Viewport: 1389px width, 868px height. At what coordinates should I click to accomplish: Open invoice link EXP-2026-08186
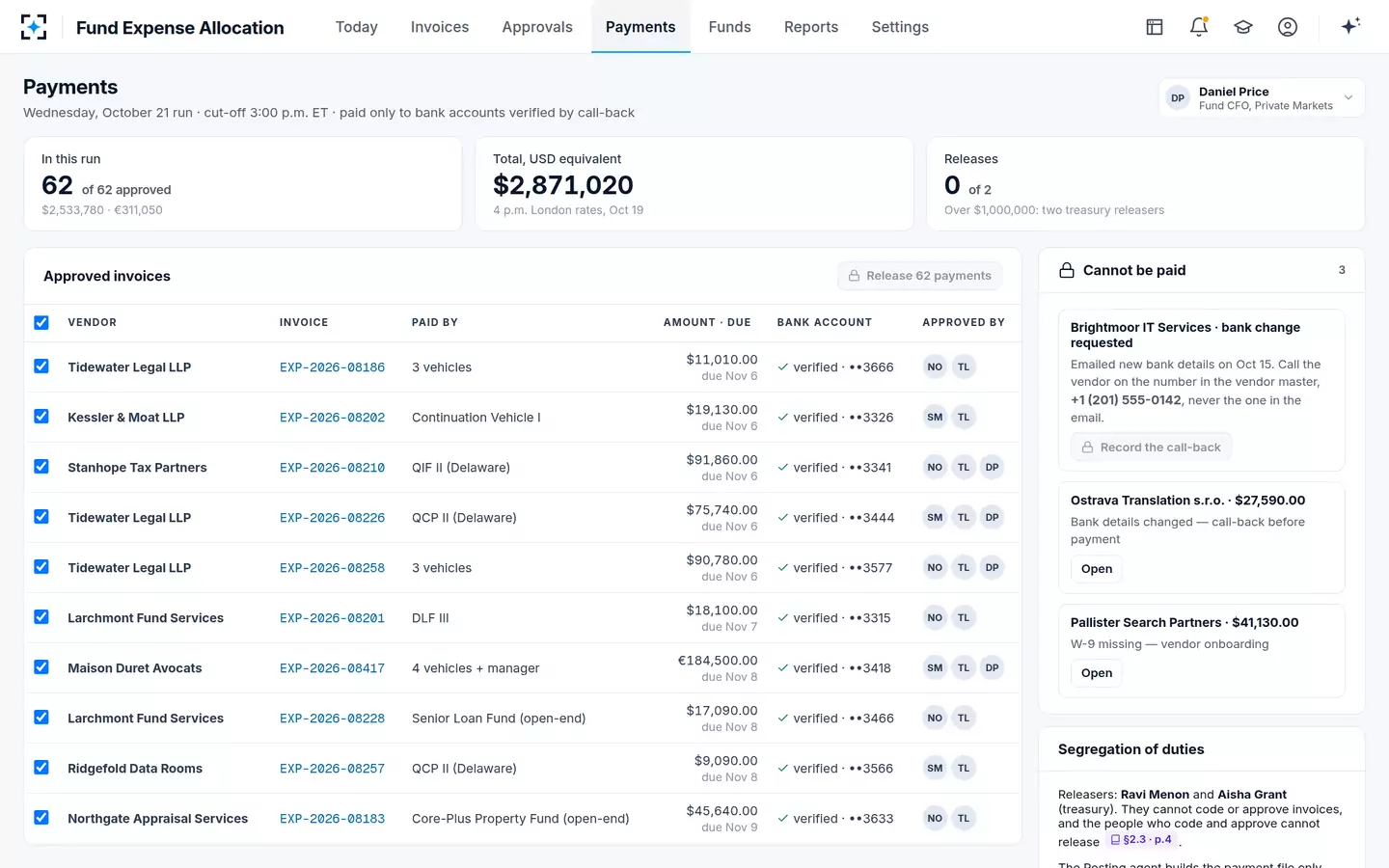click(x=332, y=367)
